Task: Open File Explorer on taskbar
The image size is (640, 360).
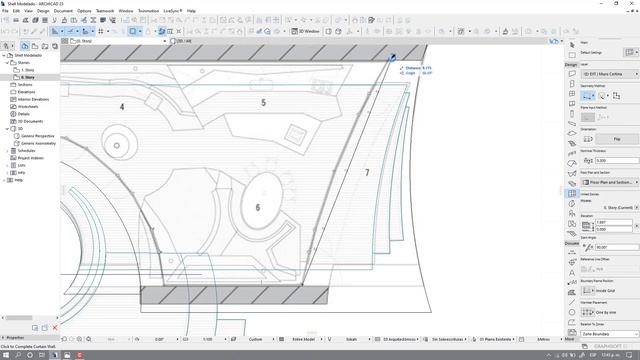Action: [67, 355]
